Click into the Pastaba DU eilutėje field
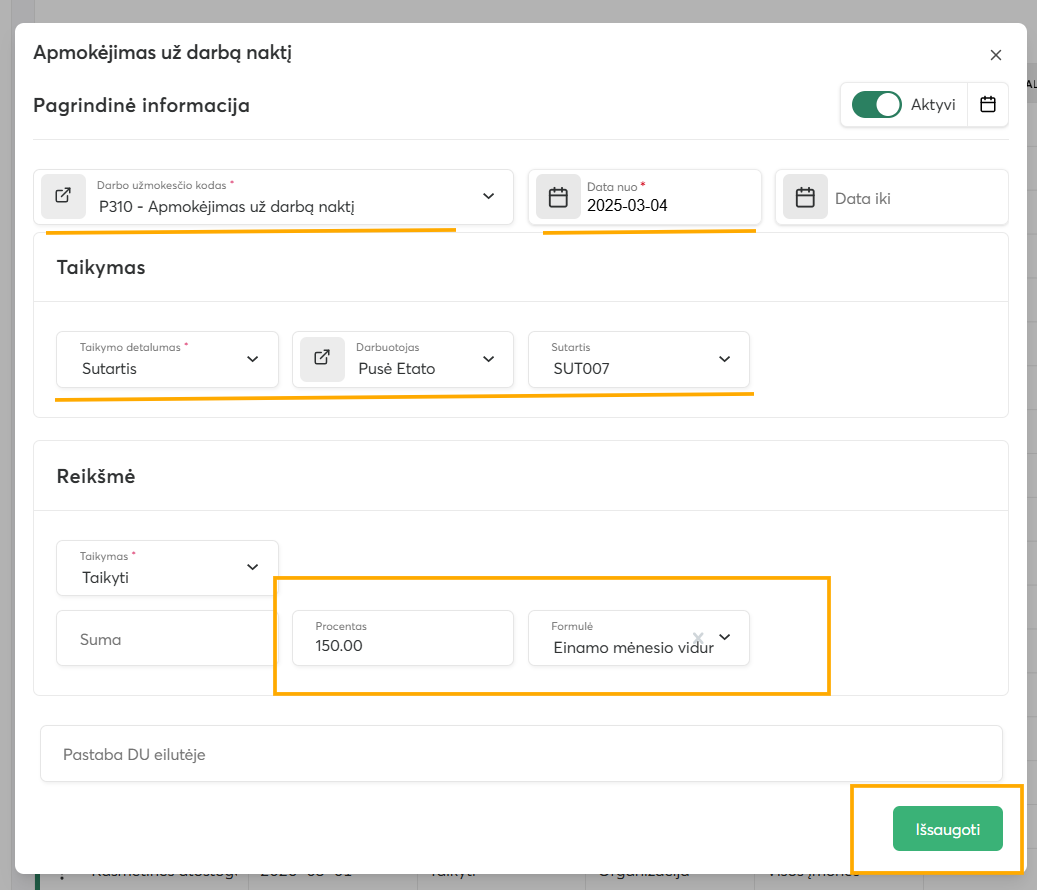 coord(521,754)
